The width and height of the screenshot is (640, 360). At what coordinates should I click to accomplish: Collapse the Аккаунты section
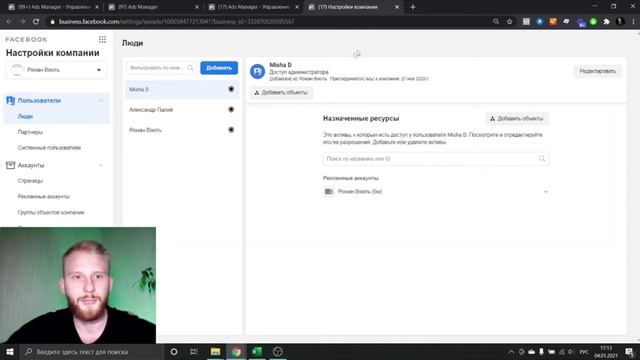coord(101,165)
